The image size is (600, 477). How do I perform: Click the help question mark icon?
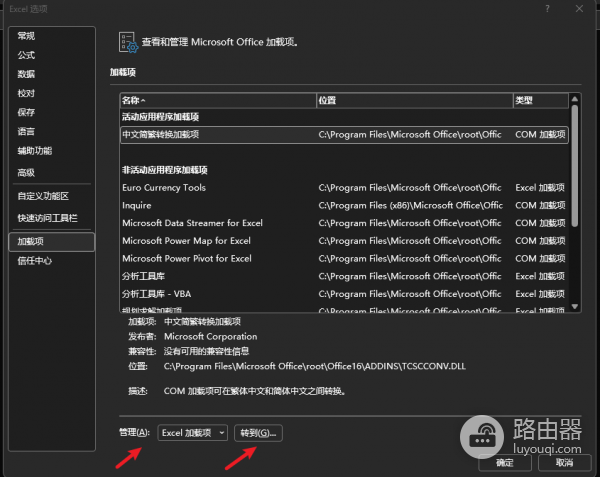(x=547, y=8)
